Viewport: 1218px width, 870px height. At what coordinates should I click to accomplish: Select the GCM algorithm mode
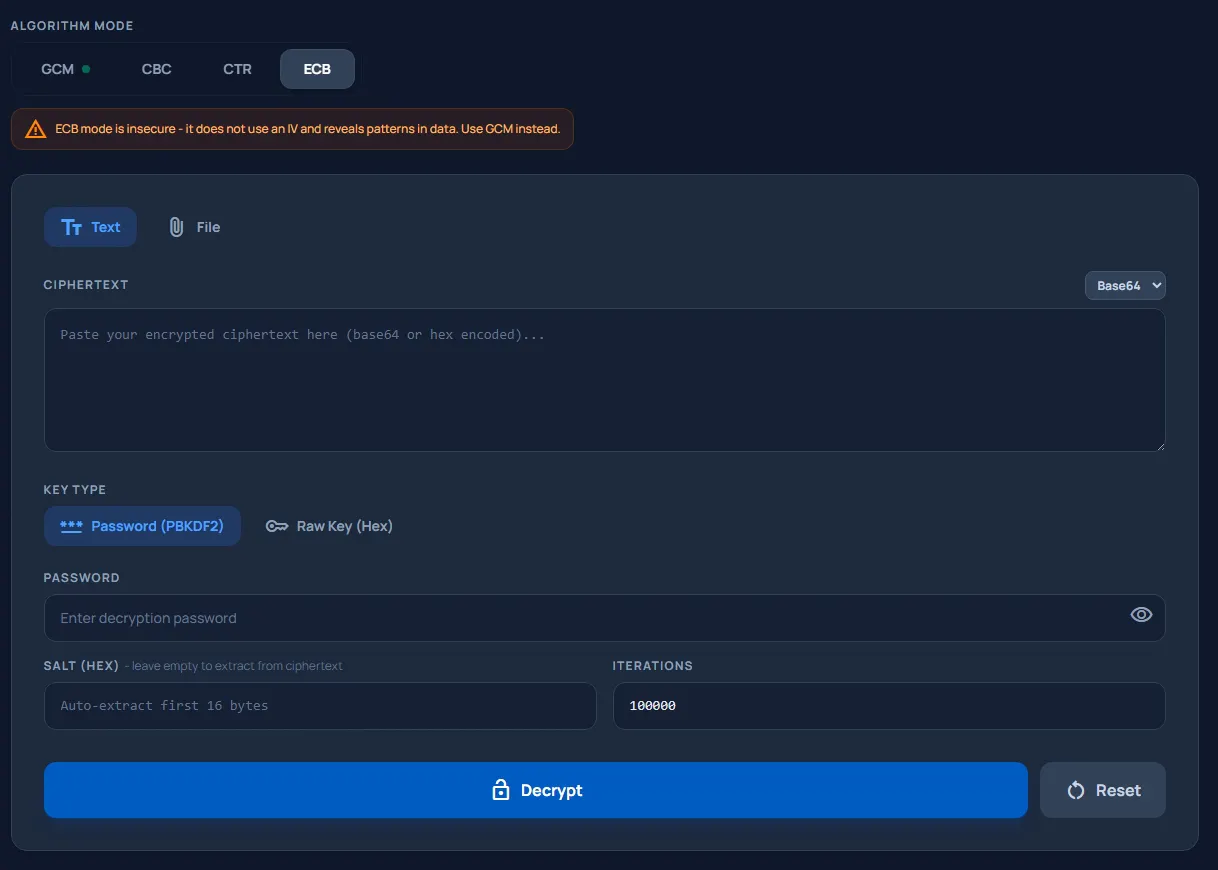tap(65, 69)
